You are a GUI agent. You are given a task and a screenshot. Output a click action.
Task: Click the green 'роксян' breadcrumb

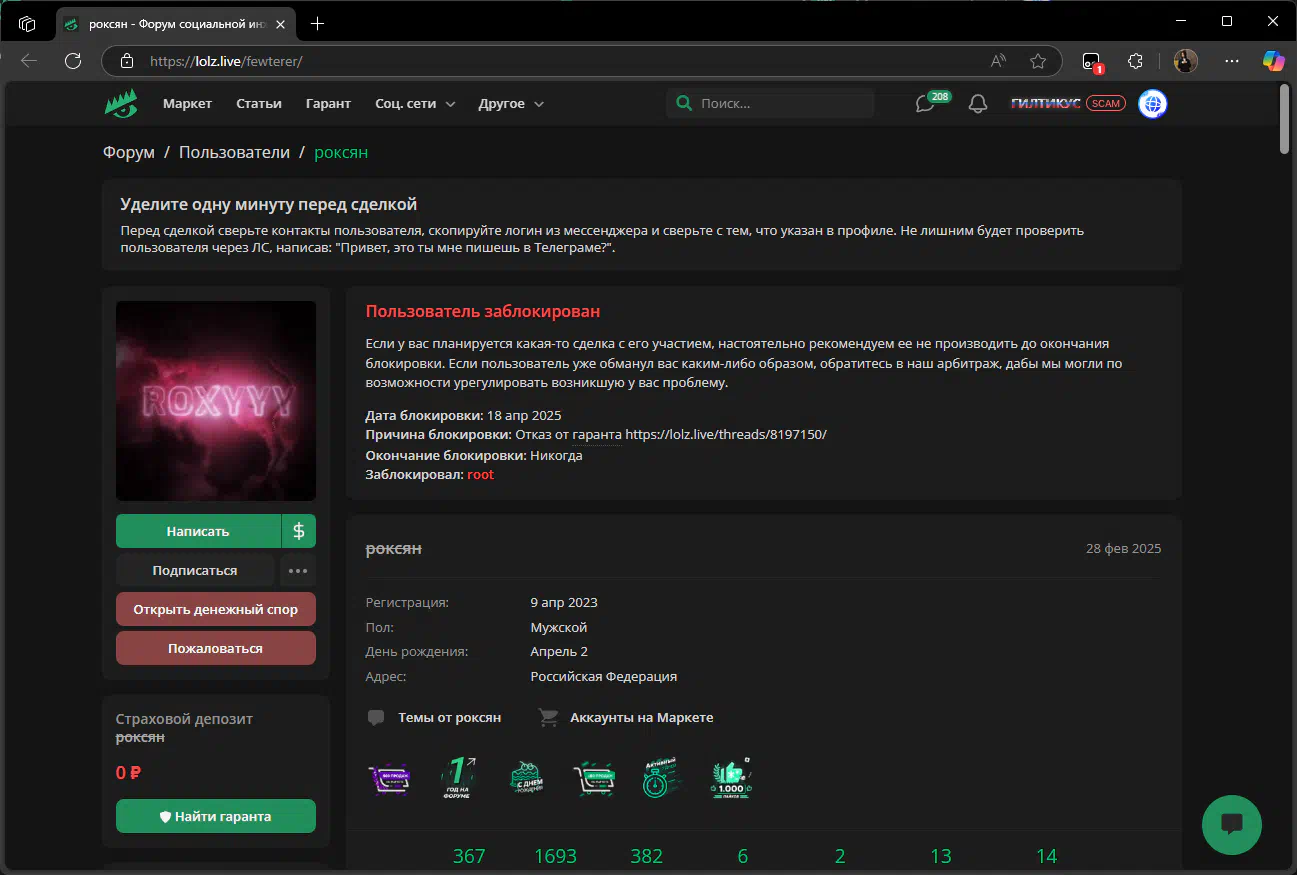pos(341,153)
